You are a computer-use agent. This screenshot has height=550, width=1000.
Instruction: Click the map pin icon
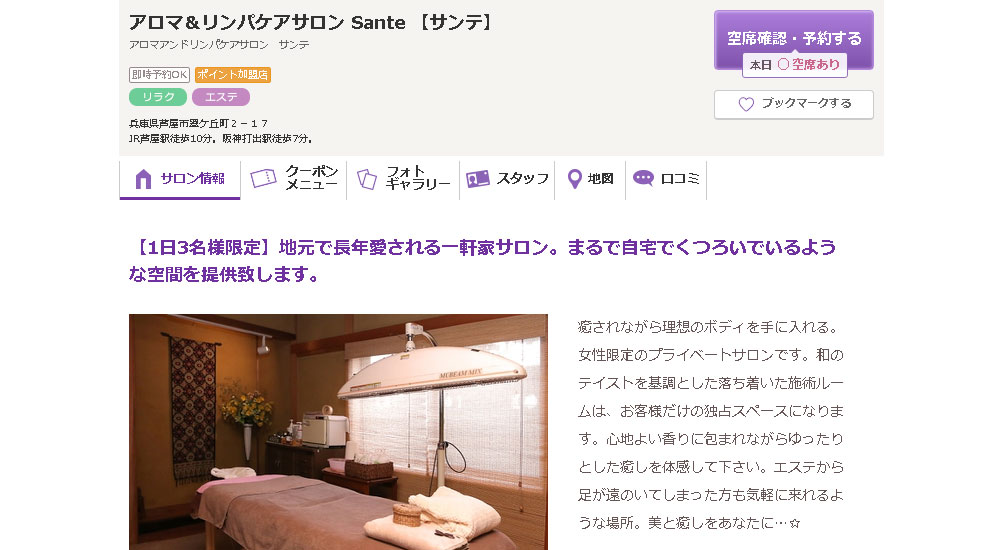[575, 179]
